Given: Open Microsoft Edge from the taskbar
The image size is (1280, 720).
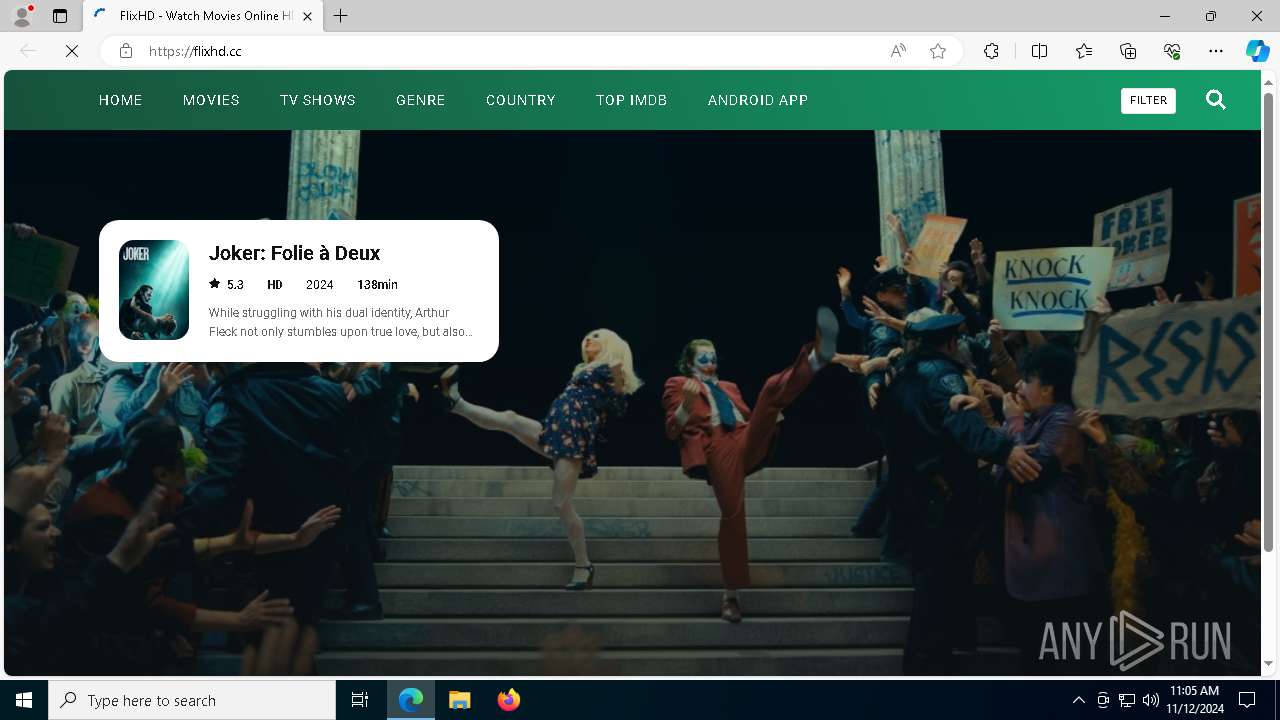Looking at the screenshot, I should pyautogui.click(x=411, y=700).
